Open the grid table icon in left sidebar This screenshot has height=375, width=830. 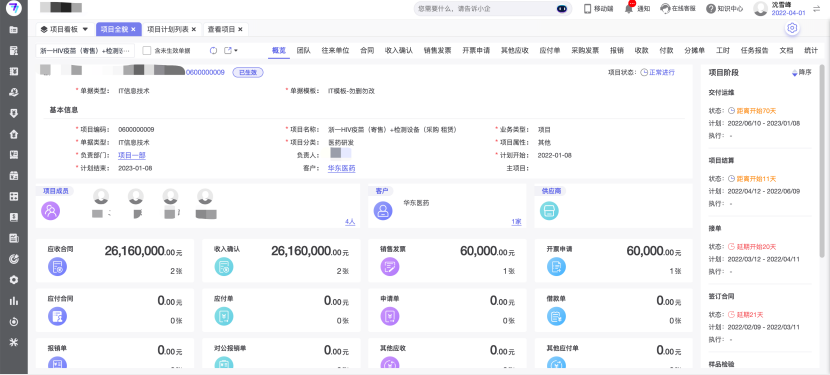pyautogui.click(x=14, y=197)
